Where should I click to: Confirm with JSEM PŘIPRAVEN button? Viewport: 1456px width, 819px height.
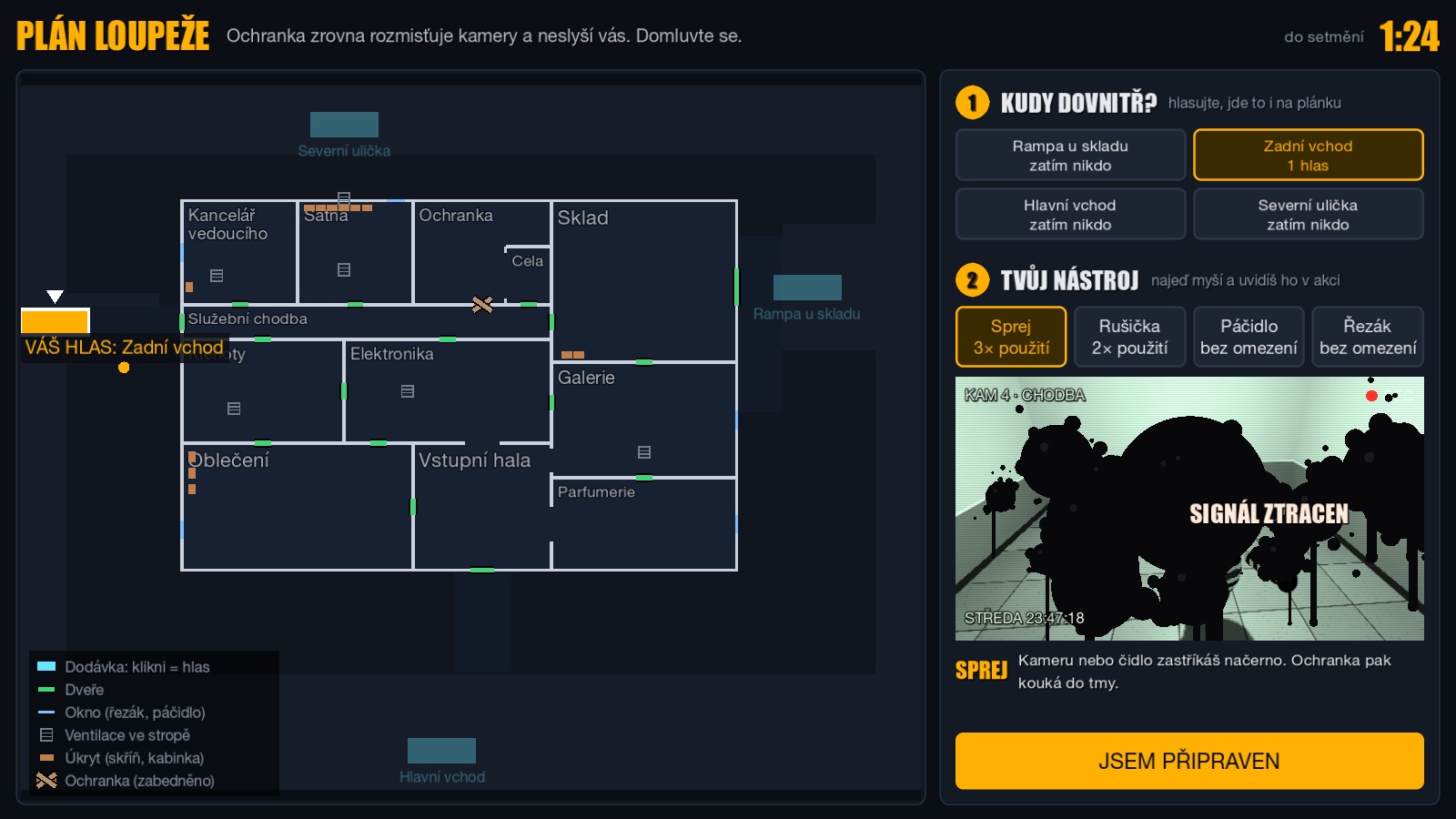click(x=1189, y=761)
